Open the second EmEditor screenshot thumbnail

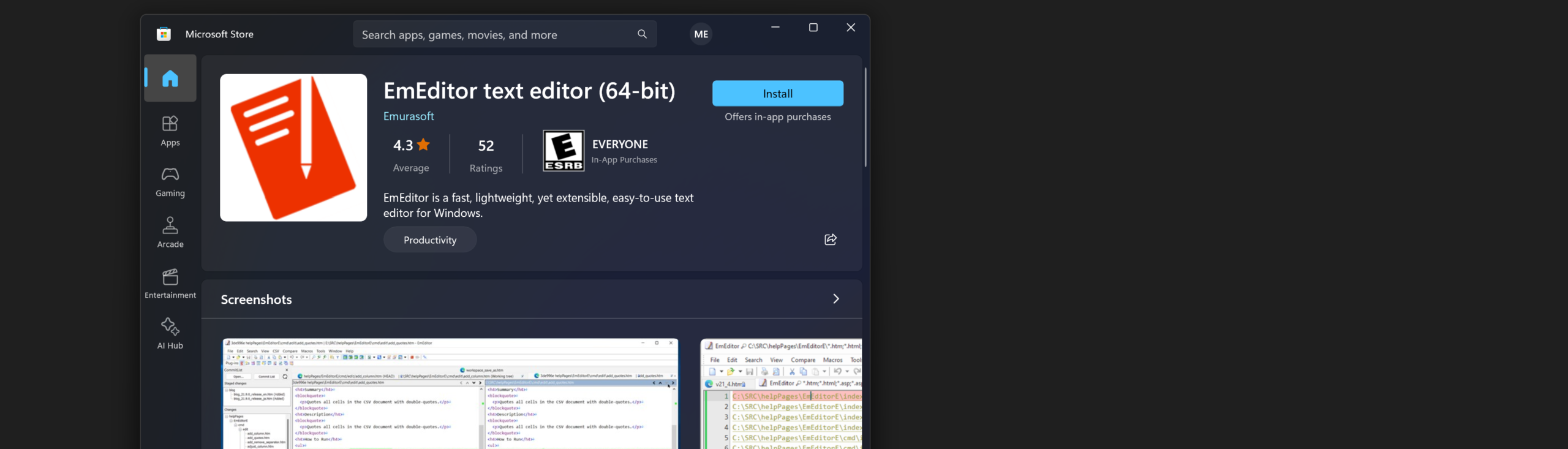[x=781, y=393]
